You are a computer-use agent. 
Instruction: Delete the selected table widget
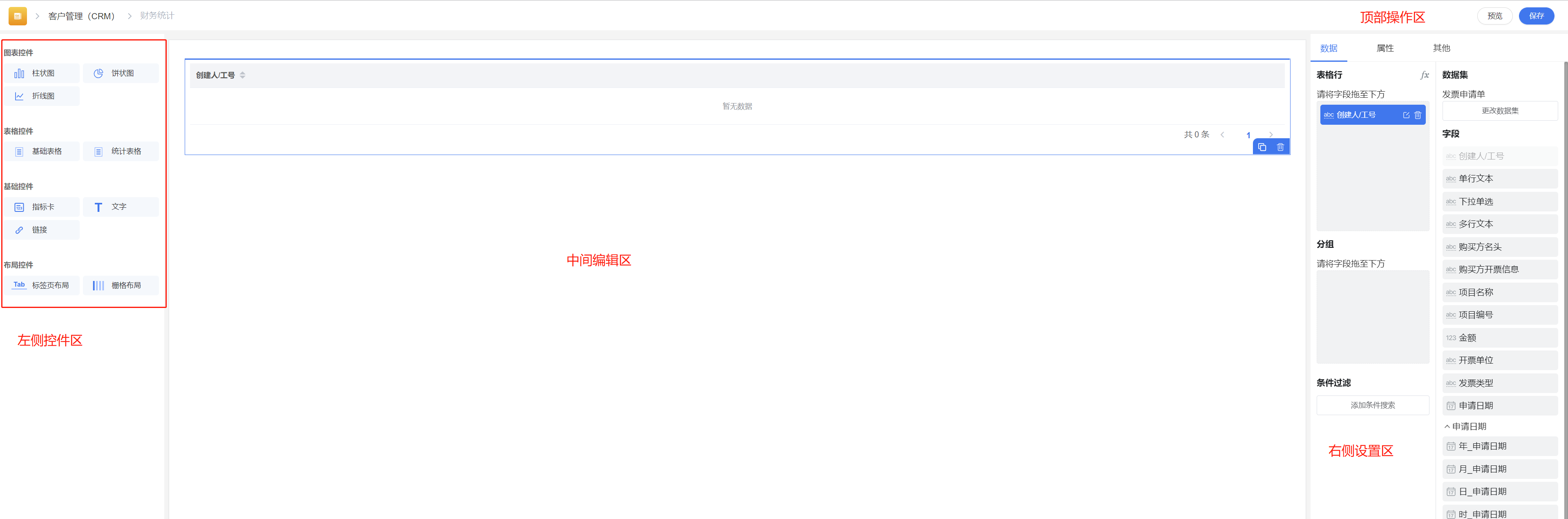click(x=1280, y=147)
